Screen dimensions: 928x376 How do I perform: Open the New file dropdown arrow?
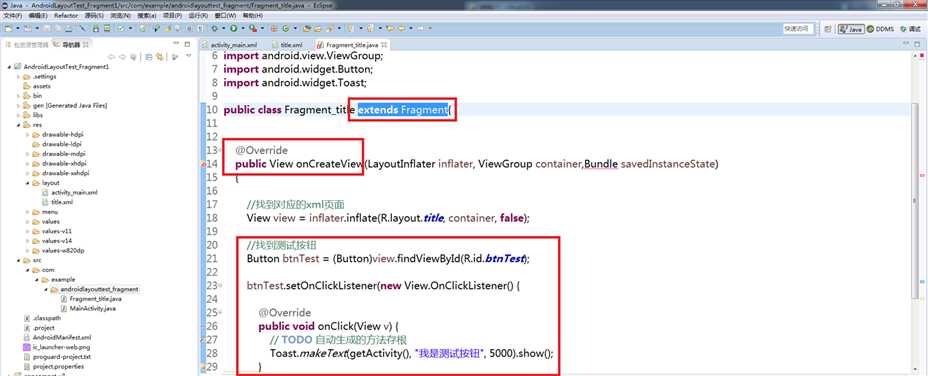tap(18, 28)
